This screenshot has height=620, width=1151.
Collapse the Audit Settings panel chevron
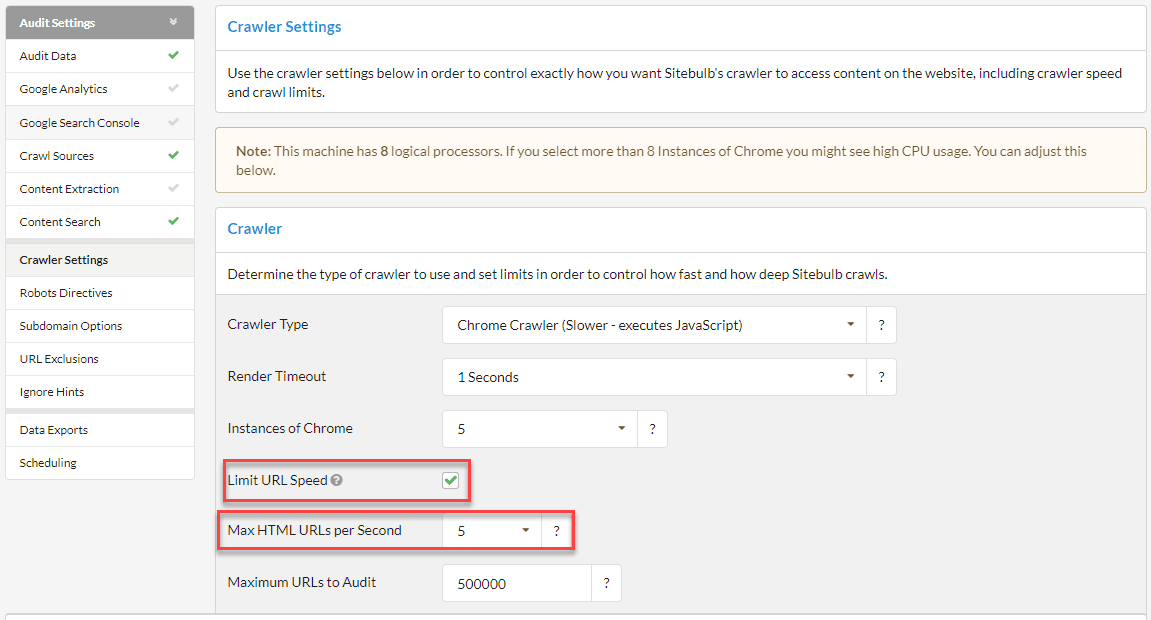tap(173, 22)
